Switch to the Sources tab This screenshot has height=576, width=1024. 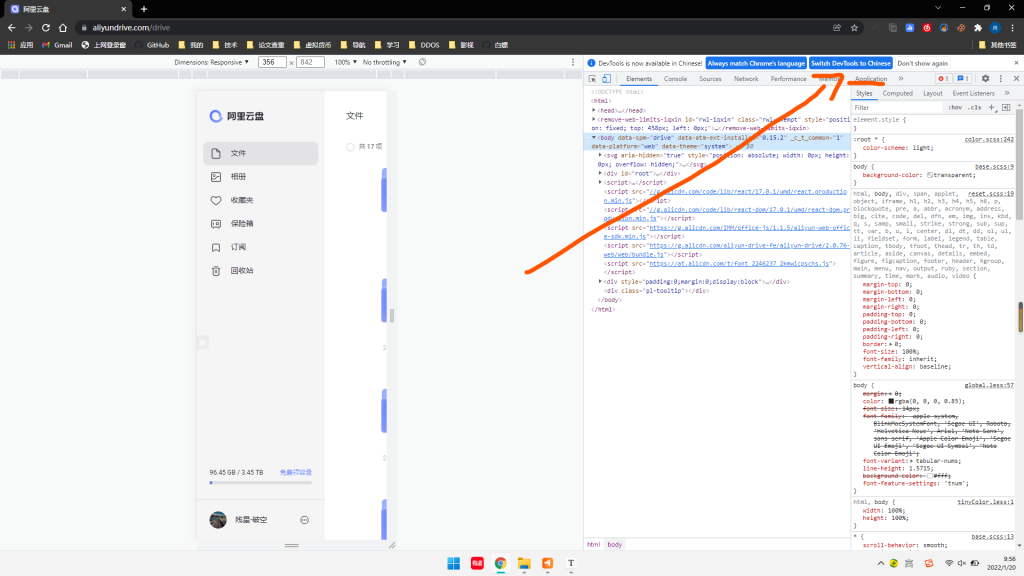[x=710, y=78]
